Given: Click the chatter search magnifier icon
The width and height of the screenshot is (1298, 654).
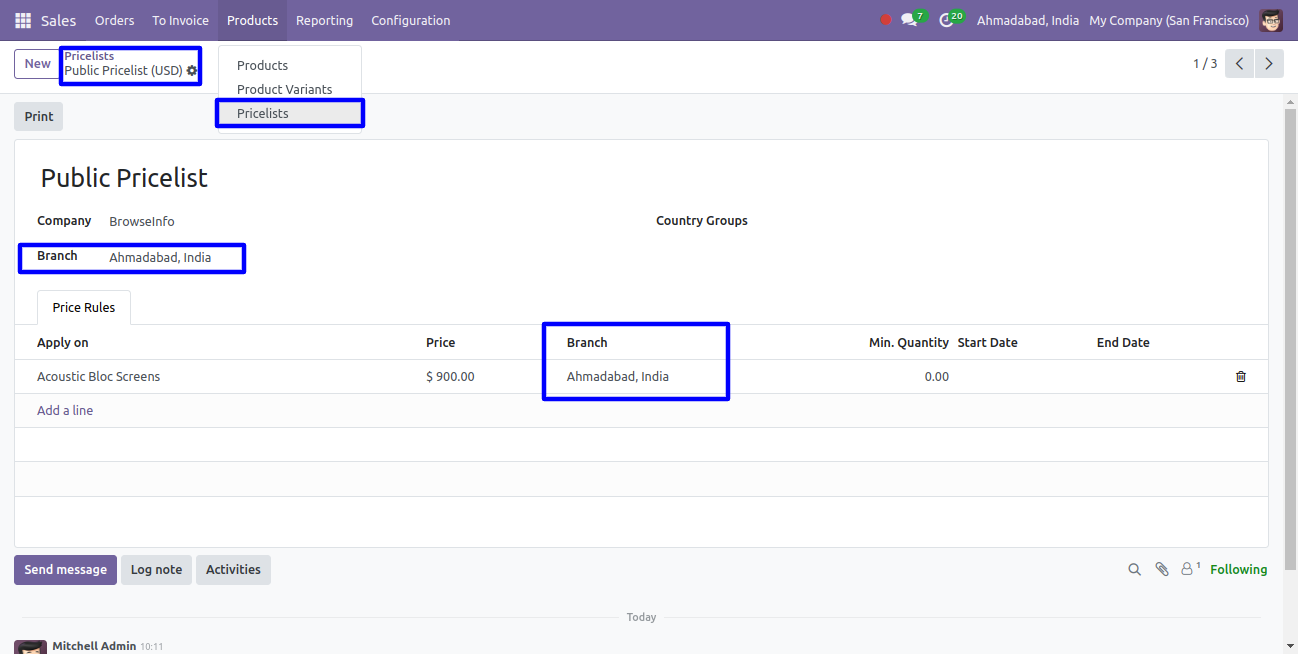Looking at the screenshot, I should coord(1134,569).
